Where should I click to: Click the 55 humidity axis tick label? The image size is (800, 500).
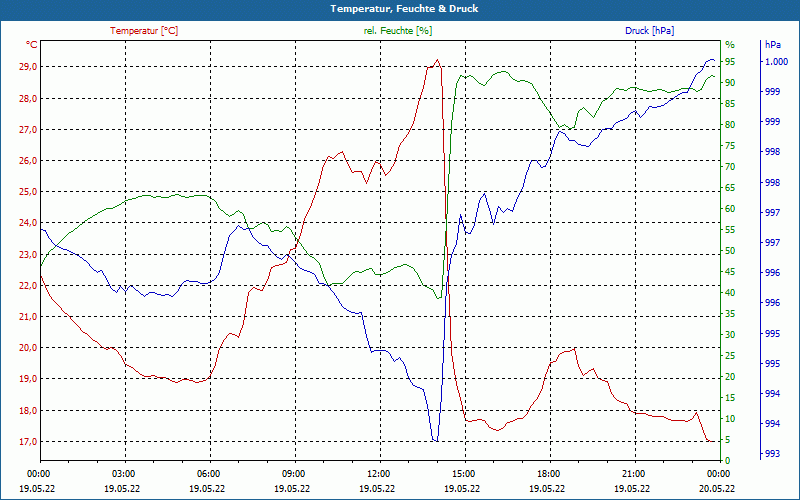[730, 230]
